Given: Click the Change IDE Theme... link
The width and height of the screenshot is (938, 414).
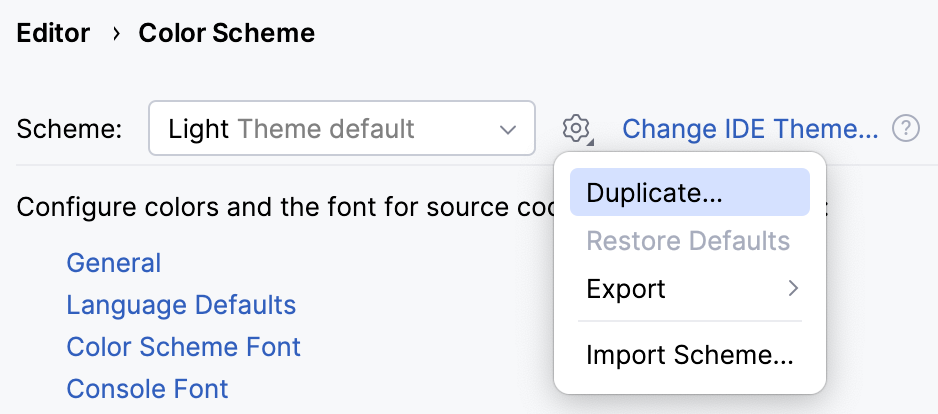Looking at the screenshot, I should tap(750, 129).
